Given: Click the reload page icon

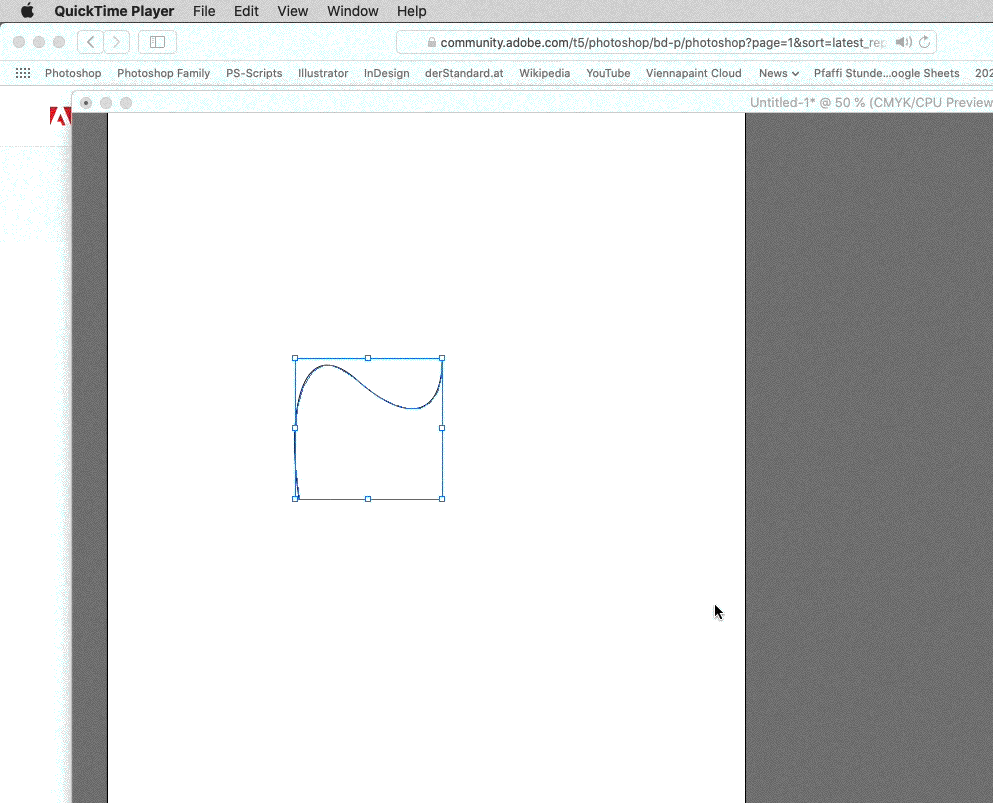Looking at the screenshot, I should (925, 42).
